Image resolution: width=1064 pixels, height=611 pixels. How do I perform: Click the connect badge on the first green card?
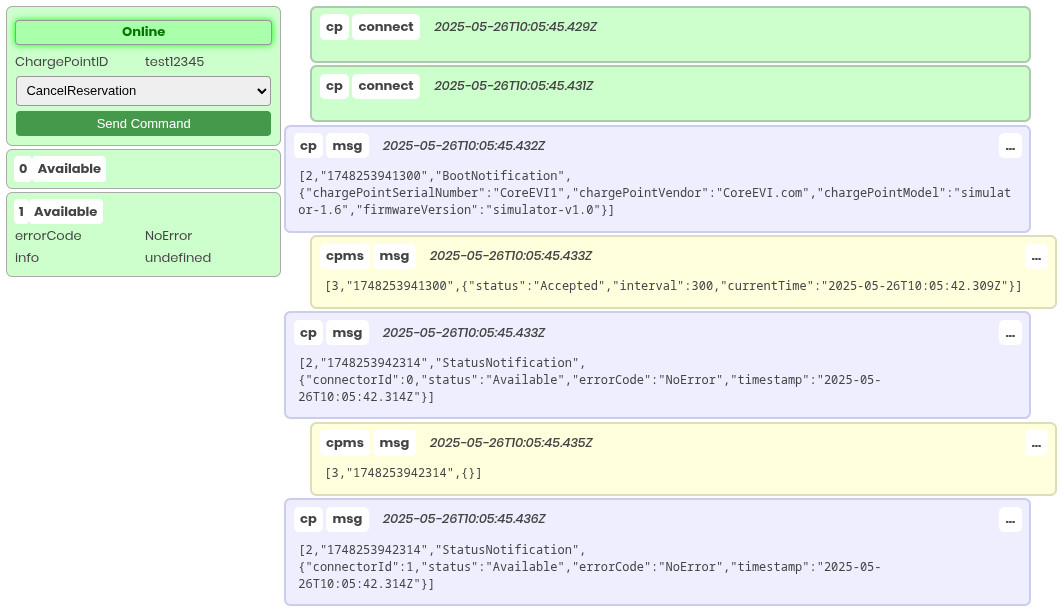pyautogui.click(x=385, y=27)
